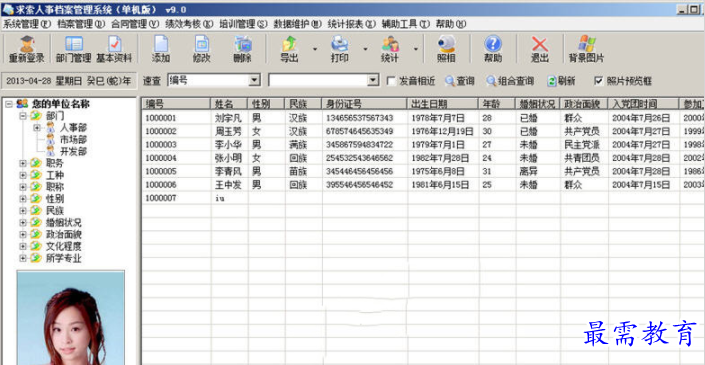Click the 背景图片 toolbar icon
The width and height of the screenshot is (705, 365).
[x=586, y=49]
